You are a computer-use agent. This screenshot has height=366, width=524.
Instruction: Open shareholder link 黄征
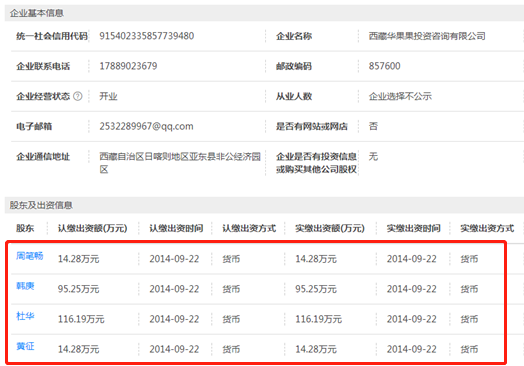25,346
